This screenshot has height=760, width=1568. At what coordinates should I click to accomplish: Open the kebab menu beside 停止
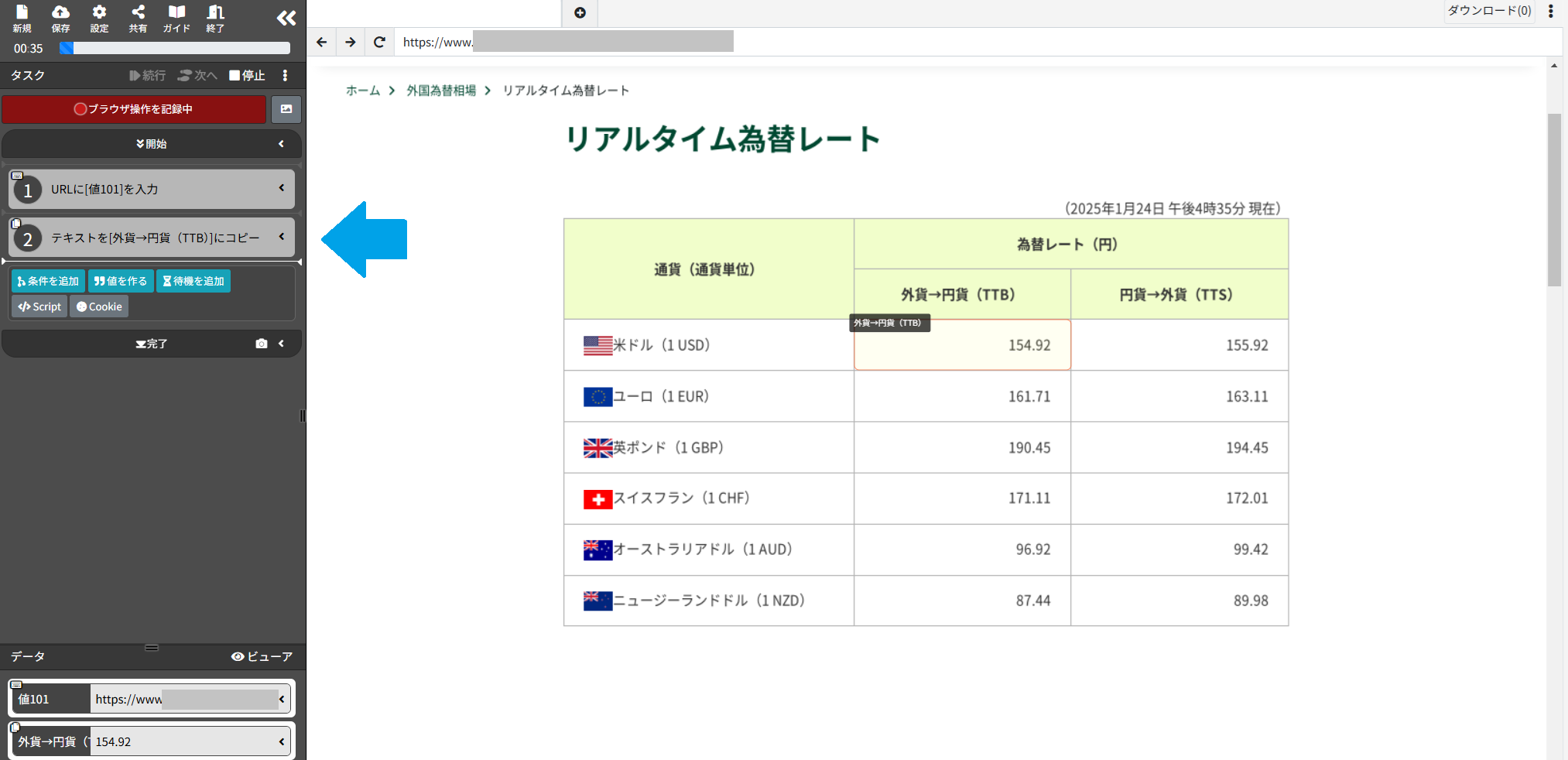[285, 75]
